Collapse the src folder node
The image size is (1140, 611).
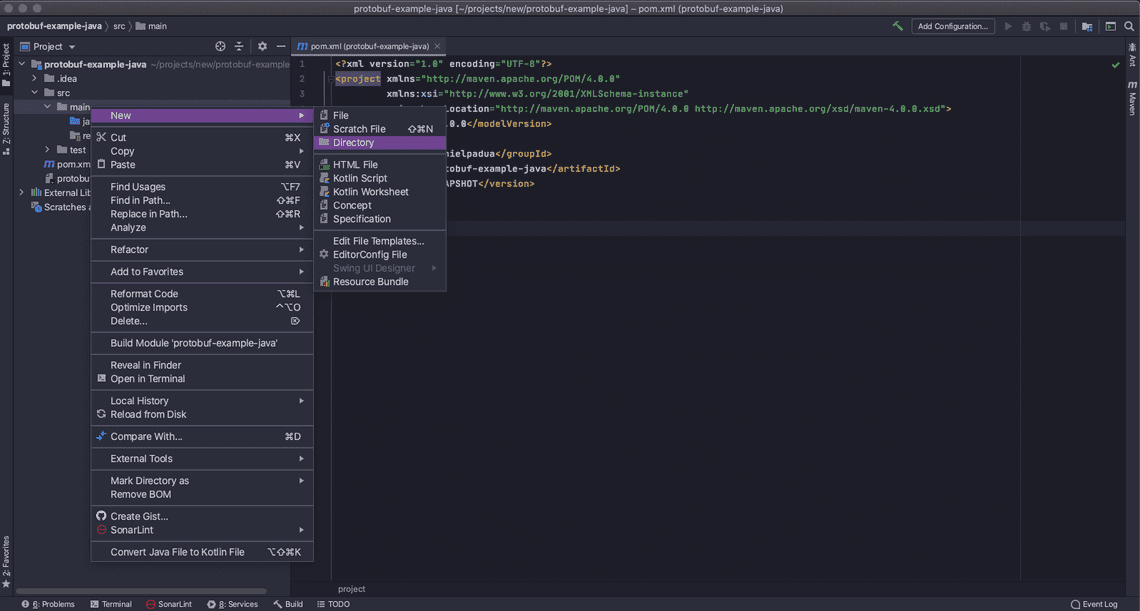coord(33,92)
